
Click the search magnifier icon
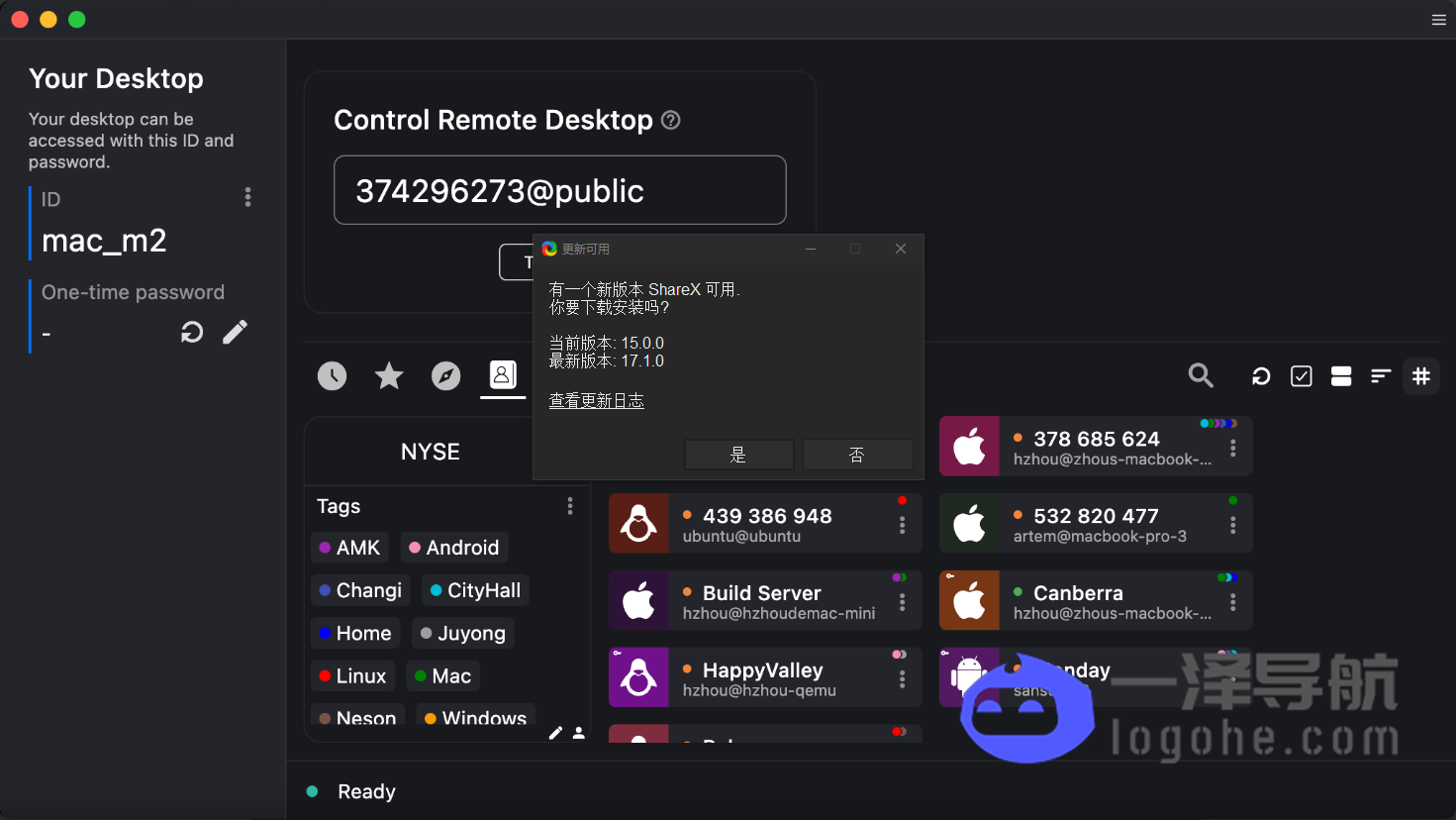point(1201,375)
